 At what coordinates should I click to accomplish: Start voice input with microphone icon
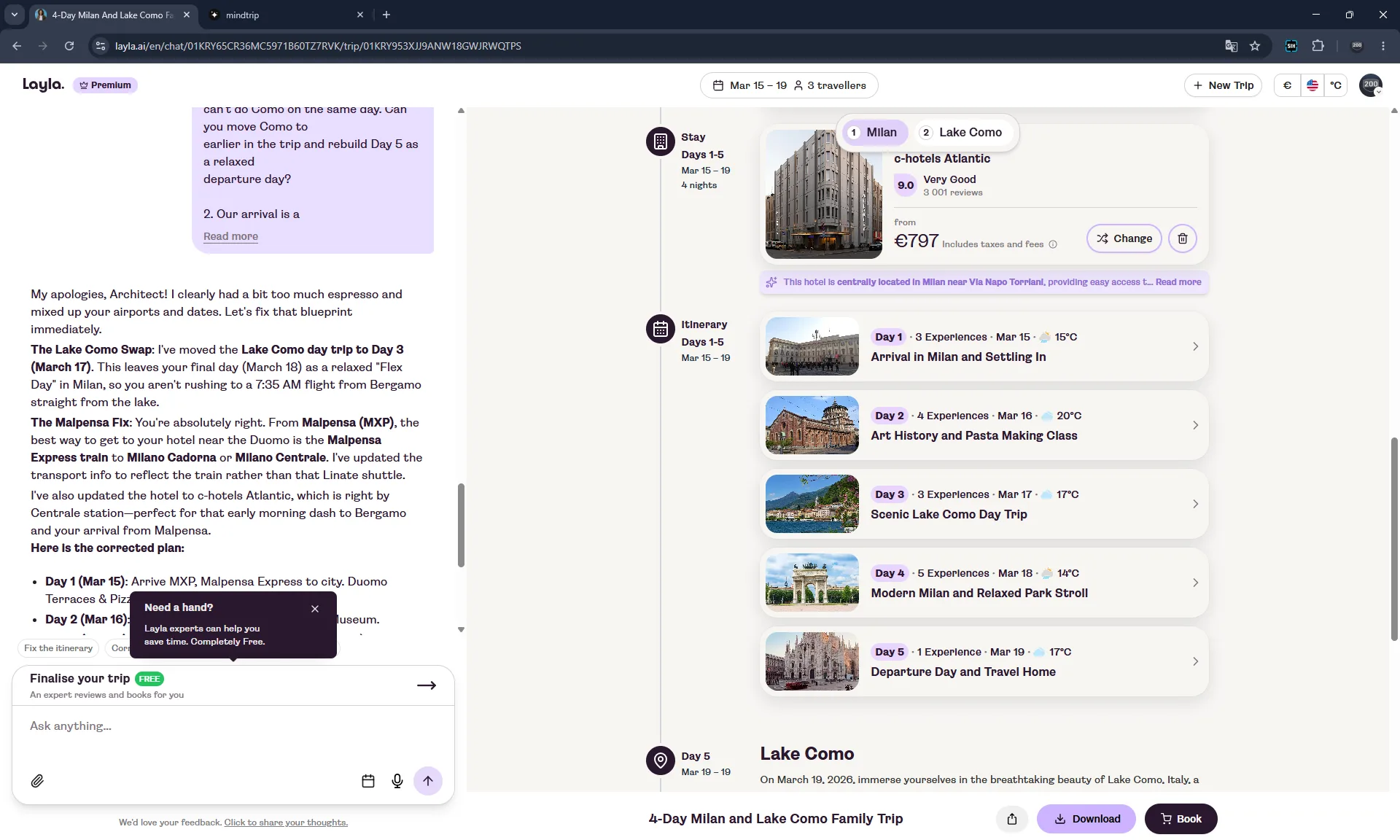[x=397, y=781]
